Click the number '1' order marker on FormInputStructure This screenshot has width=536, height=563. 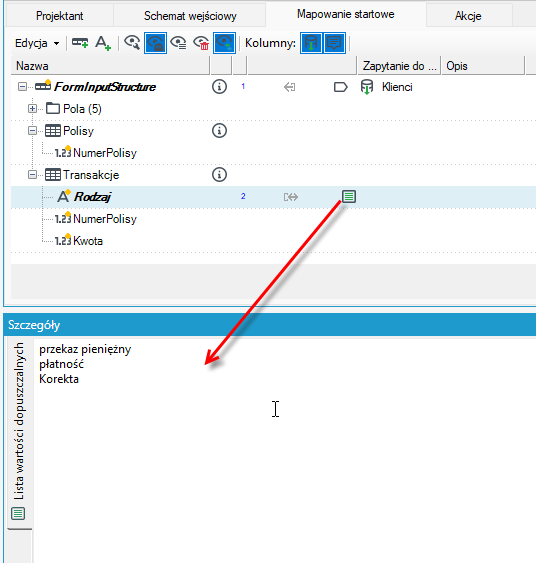pyautogui.click(x=243, y=86)
